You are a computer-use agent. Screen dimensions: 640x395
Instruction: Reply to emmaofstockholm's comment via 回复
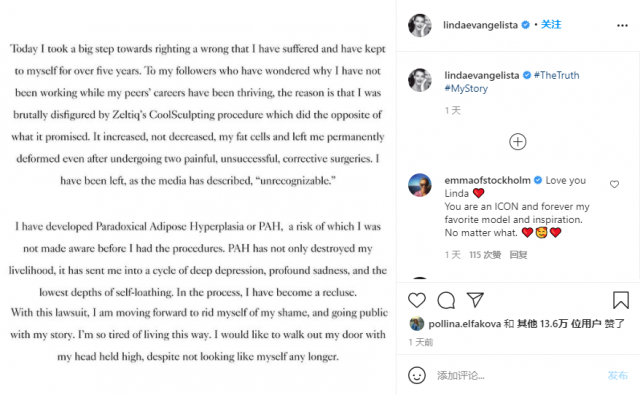(x=518, y=255)
